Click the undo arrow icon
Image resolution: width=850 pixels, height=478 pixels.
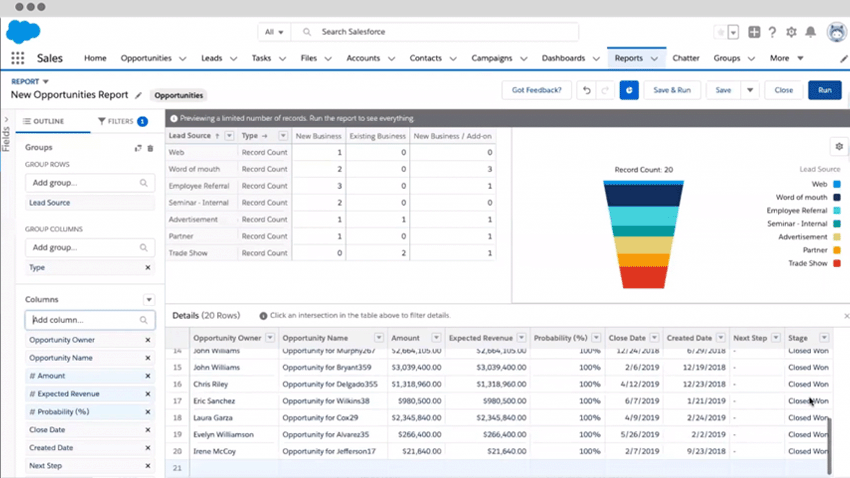point(587,90)
